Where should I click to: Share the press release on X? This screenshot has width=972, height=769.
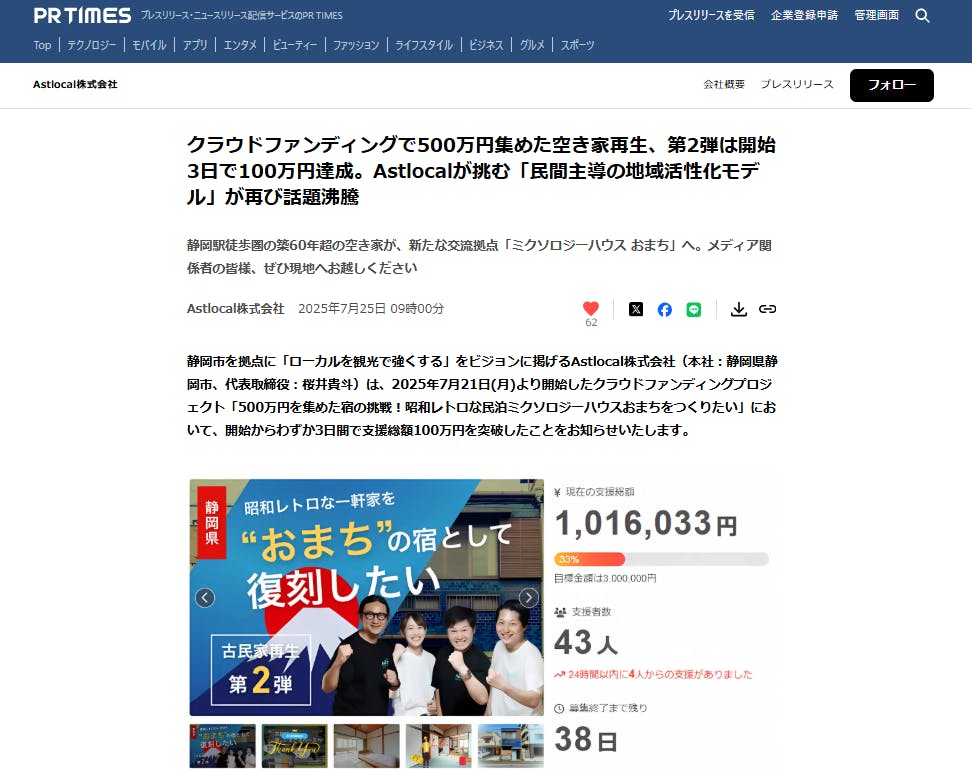click(636, 309)
